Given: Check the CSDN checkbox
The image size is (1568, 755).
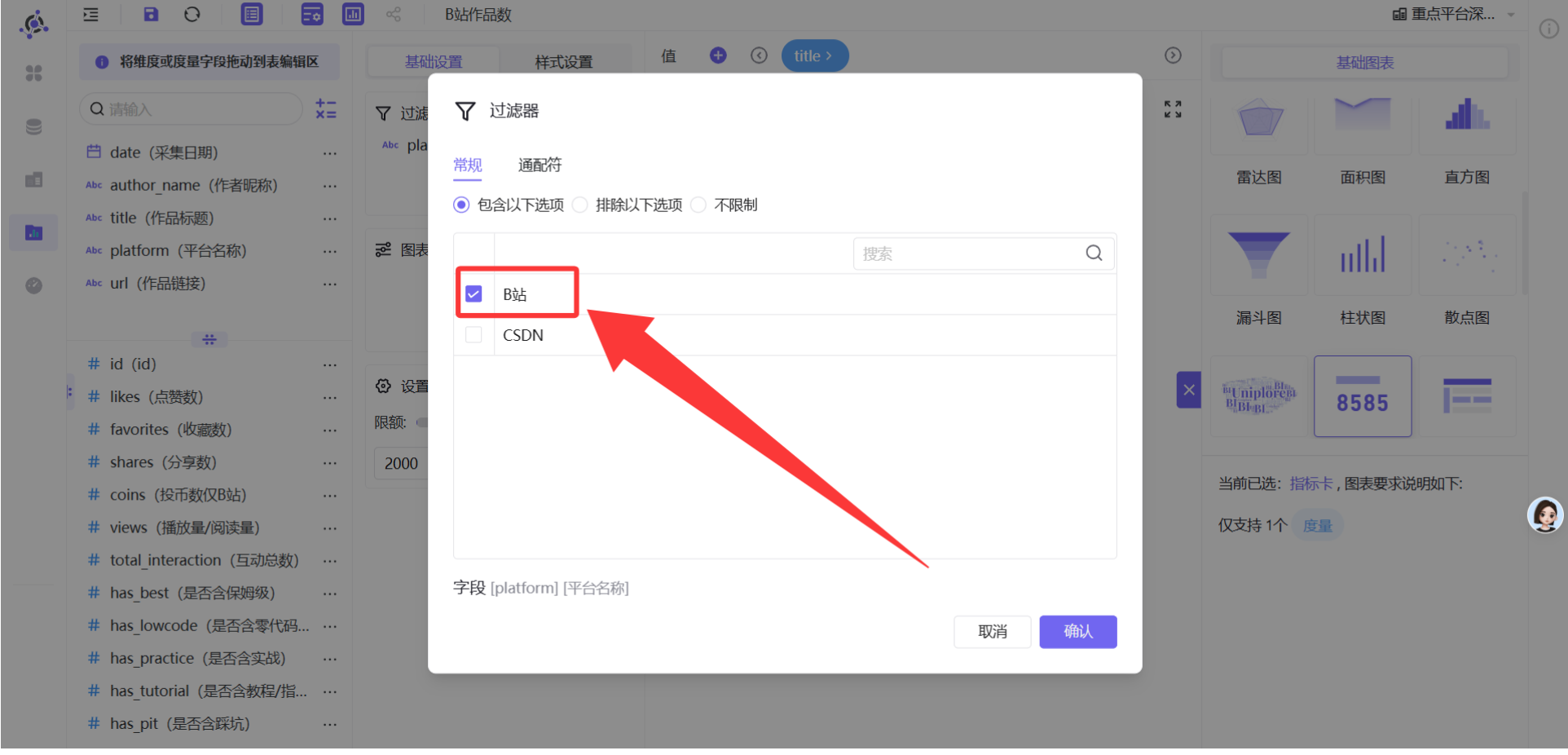Looking at the screenshot, I should pyautogui.click(x=473, y=335).
